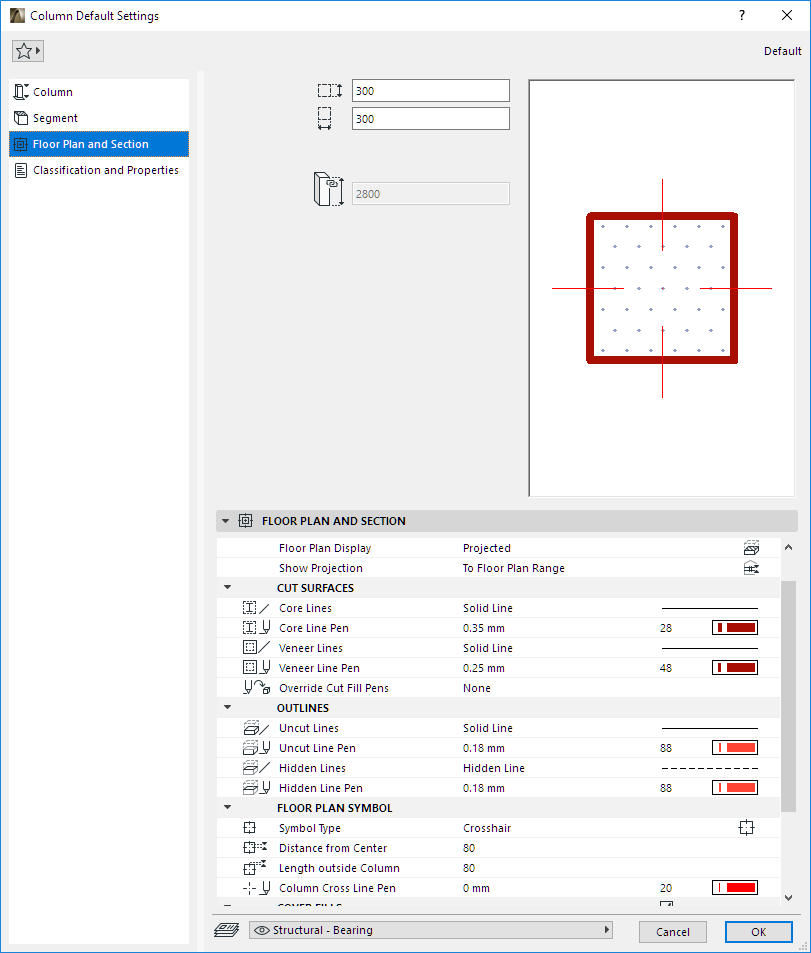Click the Uncut Lines row icon
Viewport: 811px width, 953px height.
coord(256,728)
